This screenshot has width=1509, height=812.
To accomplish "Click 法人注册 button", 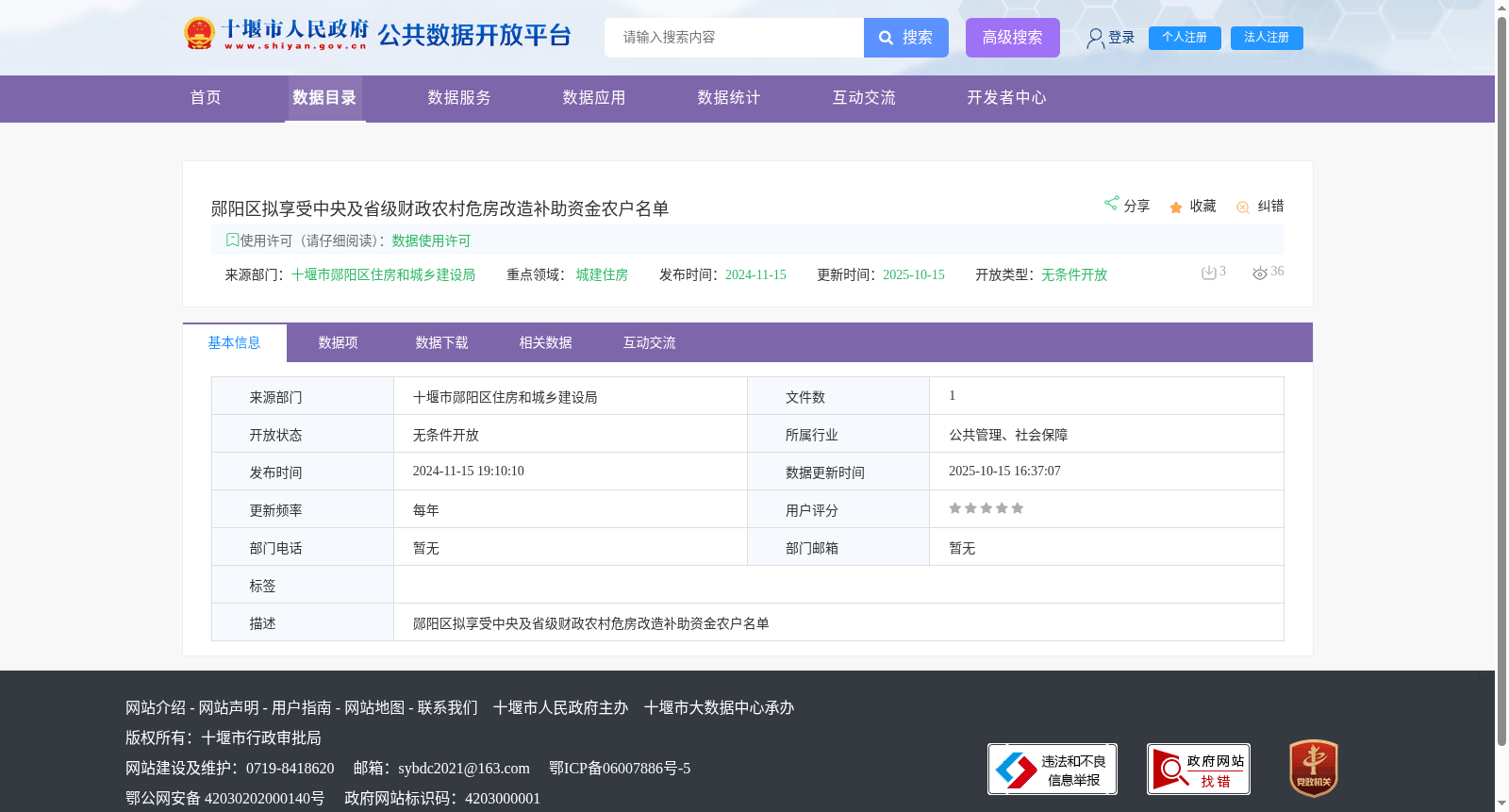I will pyautogui.click(x=1267, y=38).
